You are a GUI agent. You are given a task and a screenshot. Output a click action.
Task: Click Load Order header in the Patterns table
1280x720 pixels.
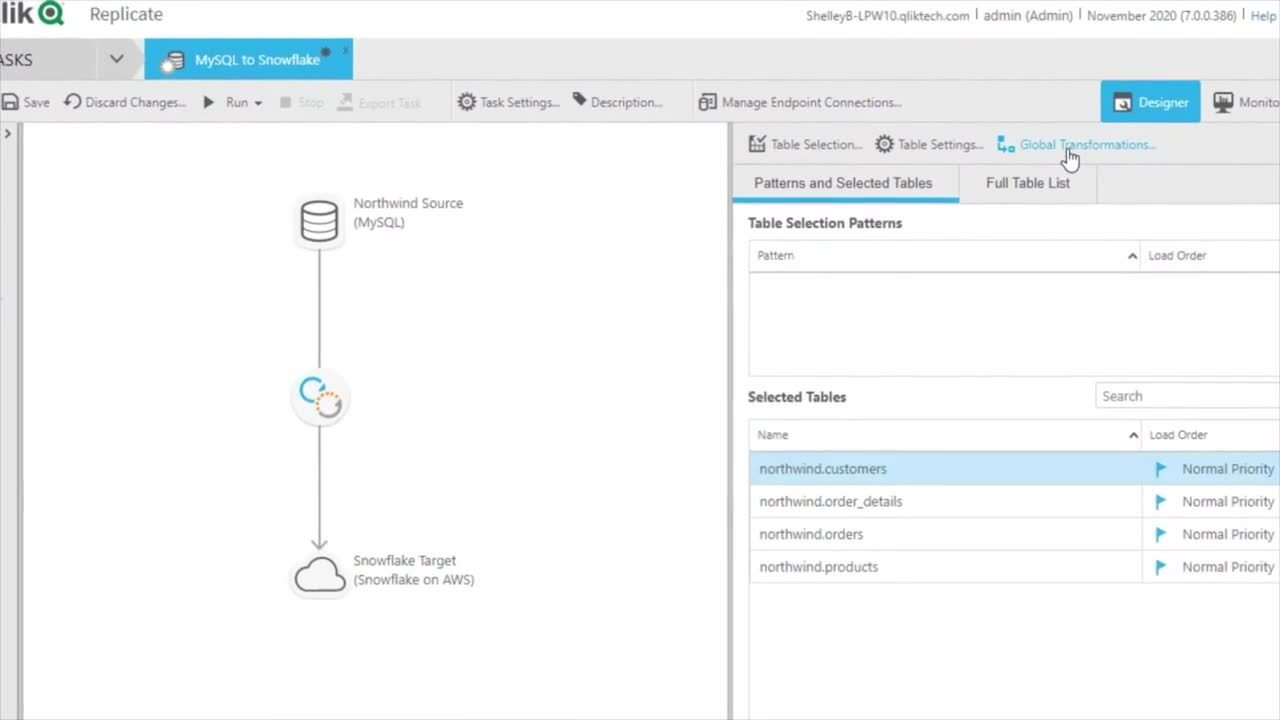tap(1210, 255)
